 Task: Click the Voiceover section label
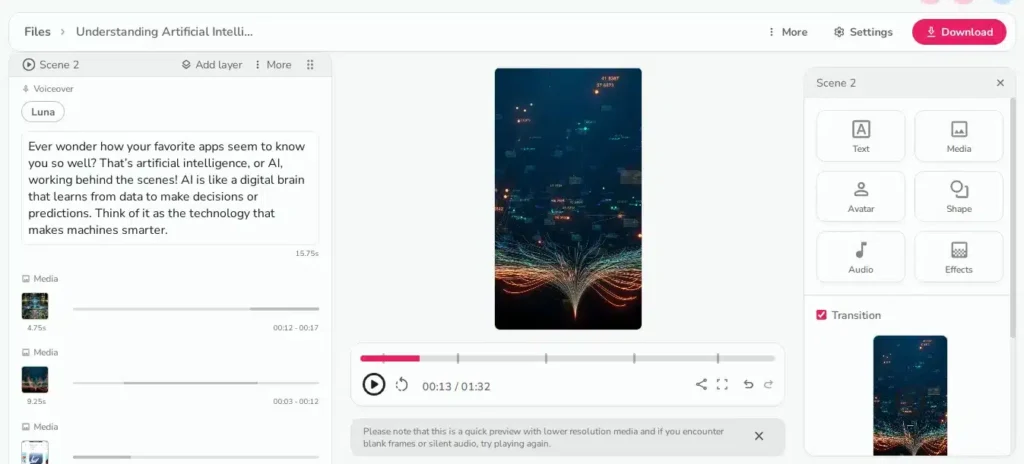(x=53, y=89)
